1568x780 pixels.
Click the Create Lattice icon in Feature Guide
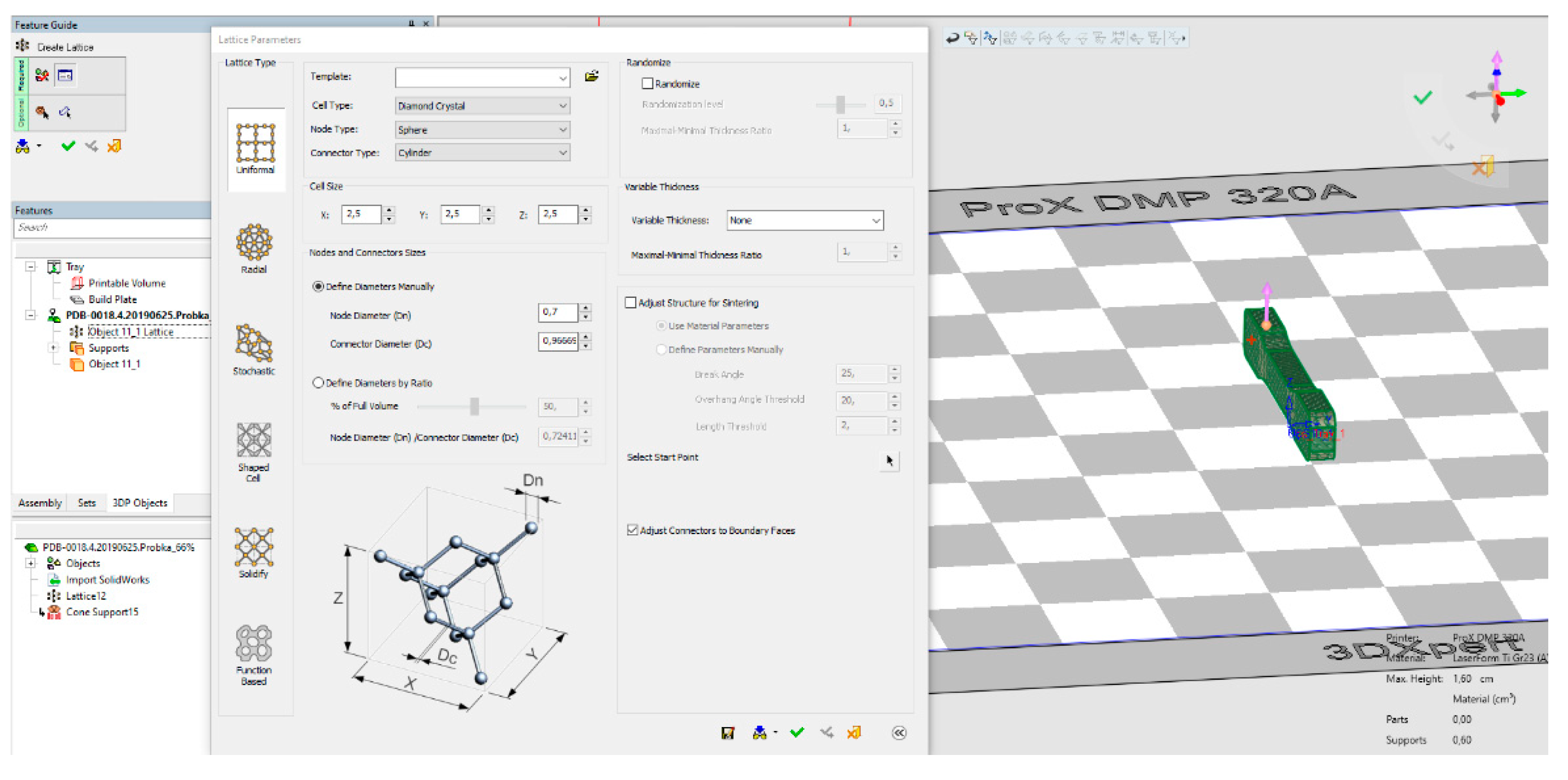pos(23,46)
